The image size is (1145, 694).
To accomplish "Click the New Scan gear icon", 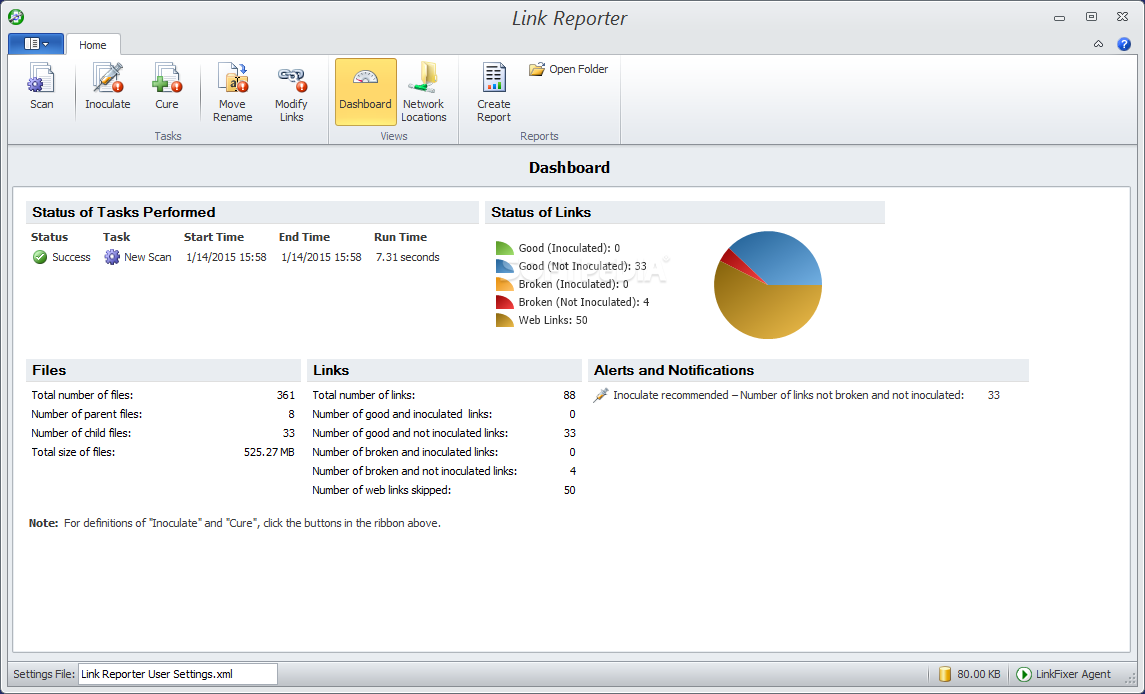I will pos(112,257).
